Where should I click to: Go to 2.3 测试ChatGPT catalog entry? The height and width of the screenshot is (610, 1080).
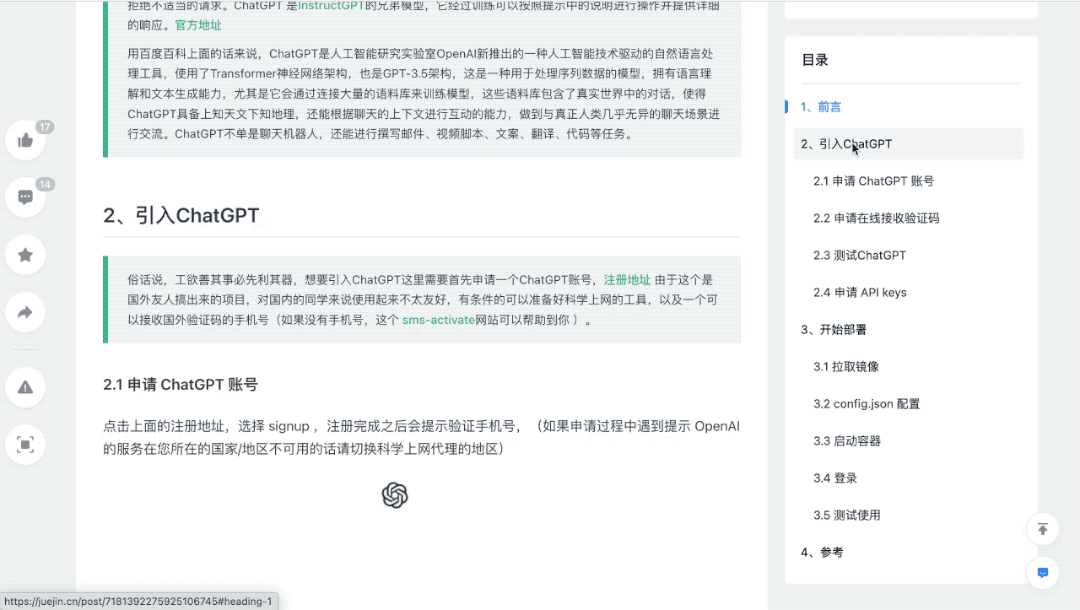[x=860, y=255]
